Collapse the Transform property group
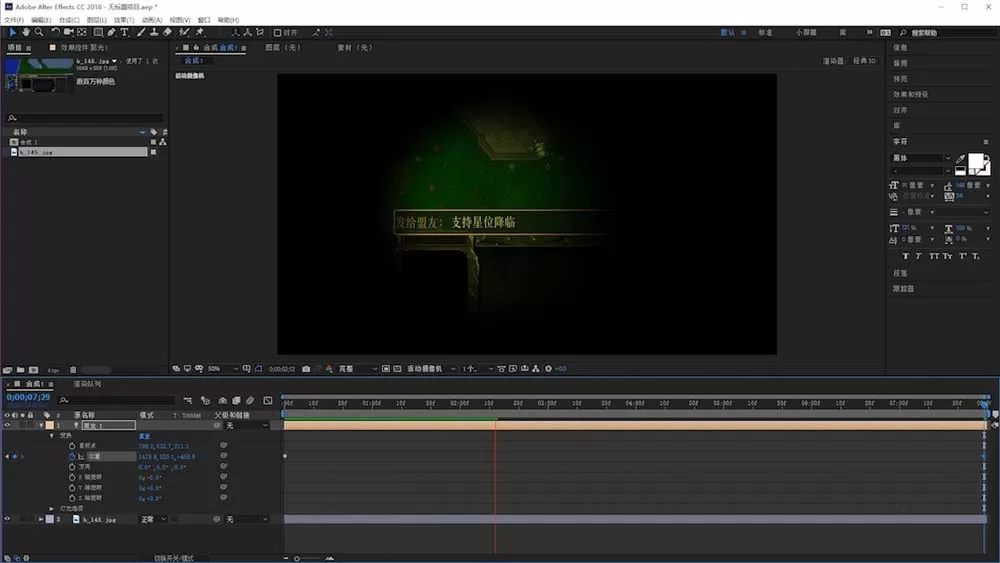 52,435
